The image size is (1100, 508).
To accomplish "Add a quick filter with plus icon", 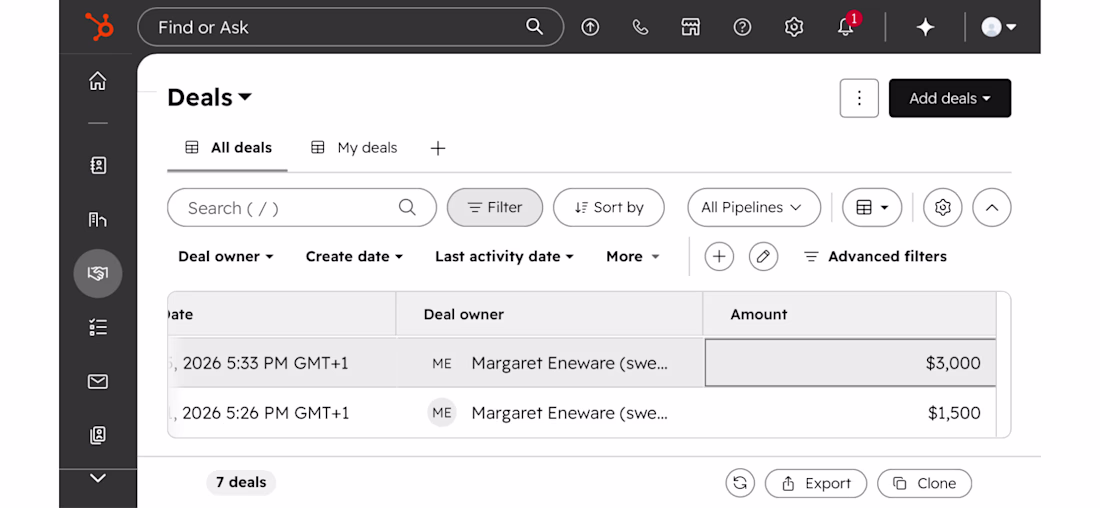I will point(718,256).
